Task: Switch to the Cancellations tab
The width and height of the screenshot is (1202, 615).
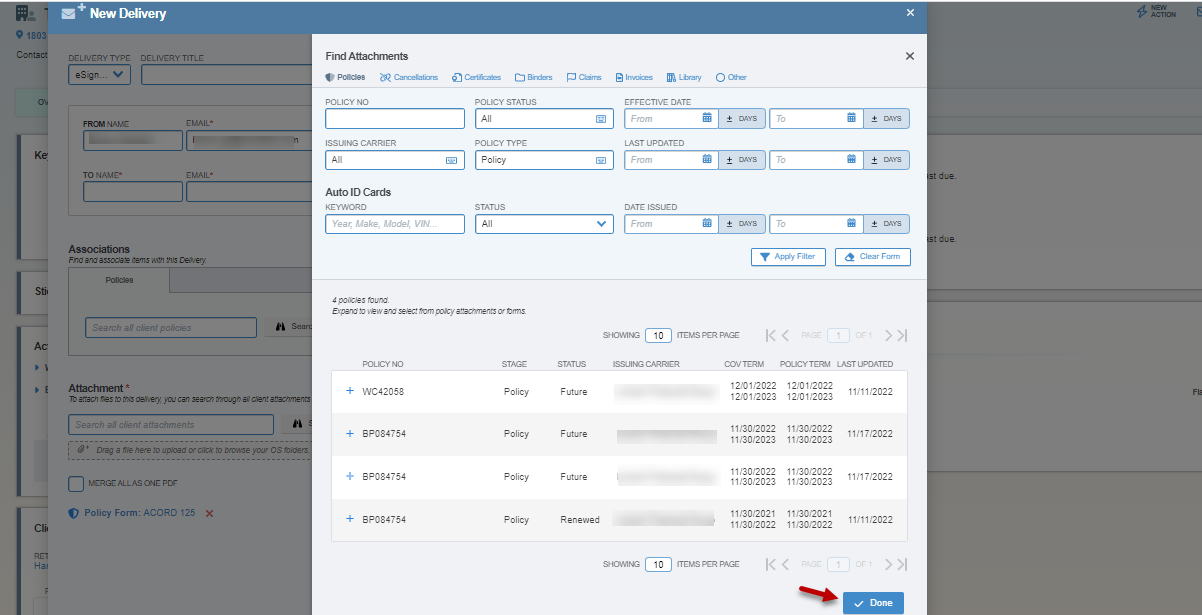Action: 409,77
